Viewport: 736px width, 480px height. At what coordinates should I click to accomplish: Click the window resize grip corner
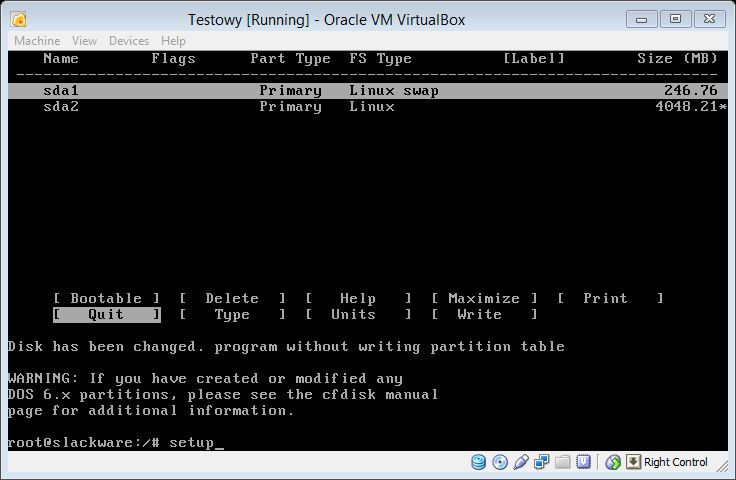[722, 465]
